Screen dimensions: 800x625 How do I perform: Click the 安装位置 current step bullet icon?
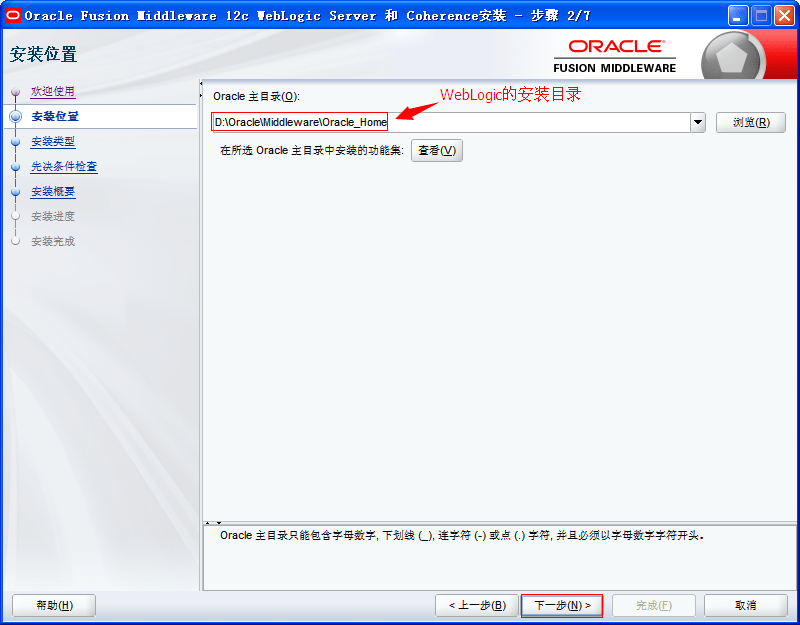click(x=16, y=116)
